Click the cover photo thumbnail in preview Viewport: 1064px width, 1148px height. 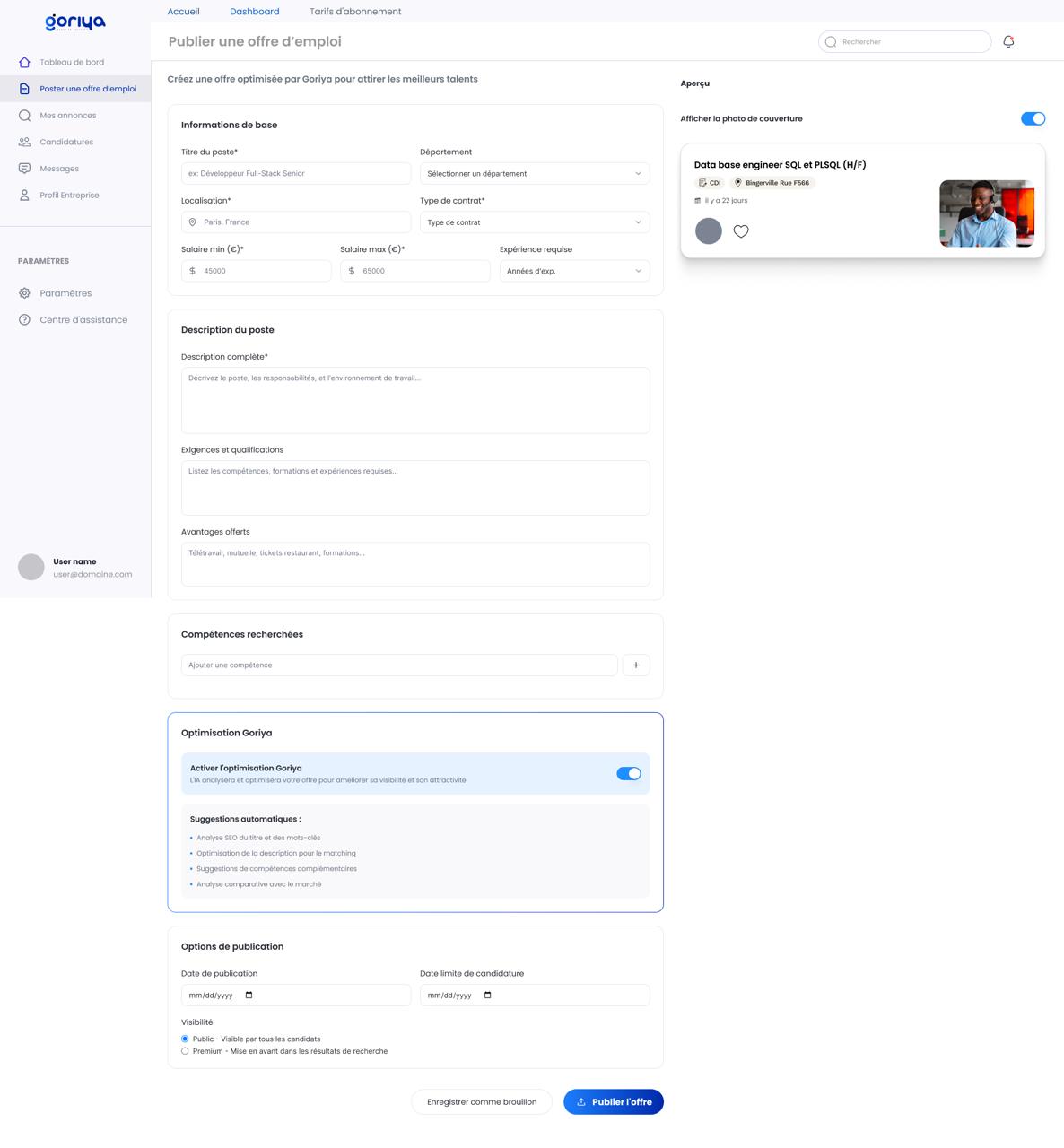(x=987, y=213)
